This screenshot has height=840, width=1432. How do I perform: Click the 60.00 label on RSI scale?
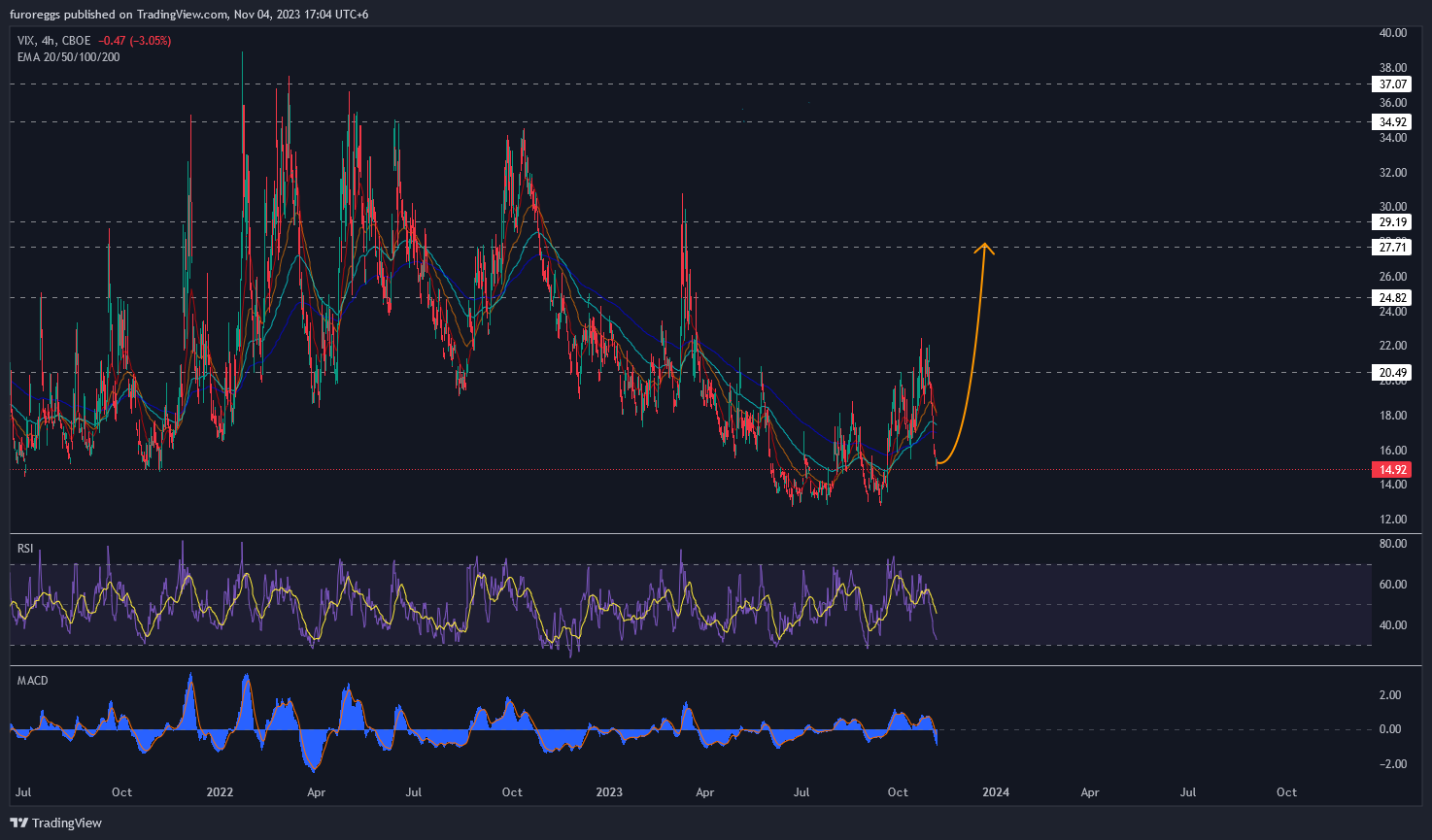(x=1393, y=585)
